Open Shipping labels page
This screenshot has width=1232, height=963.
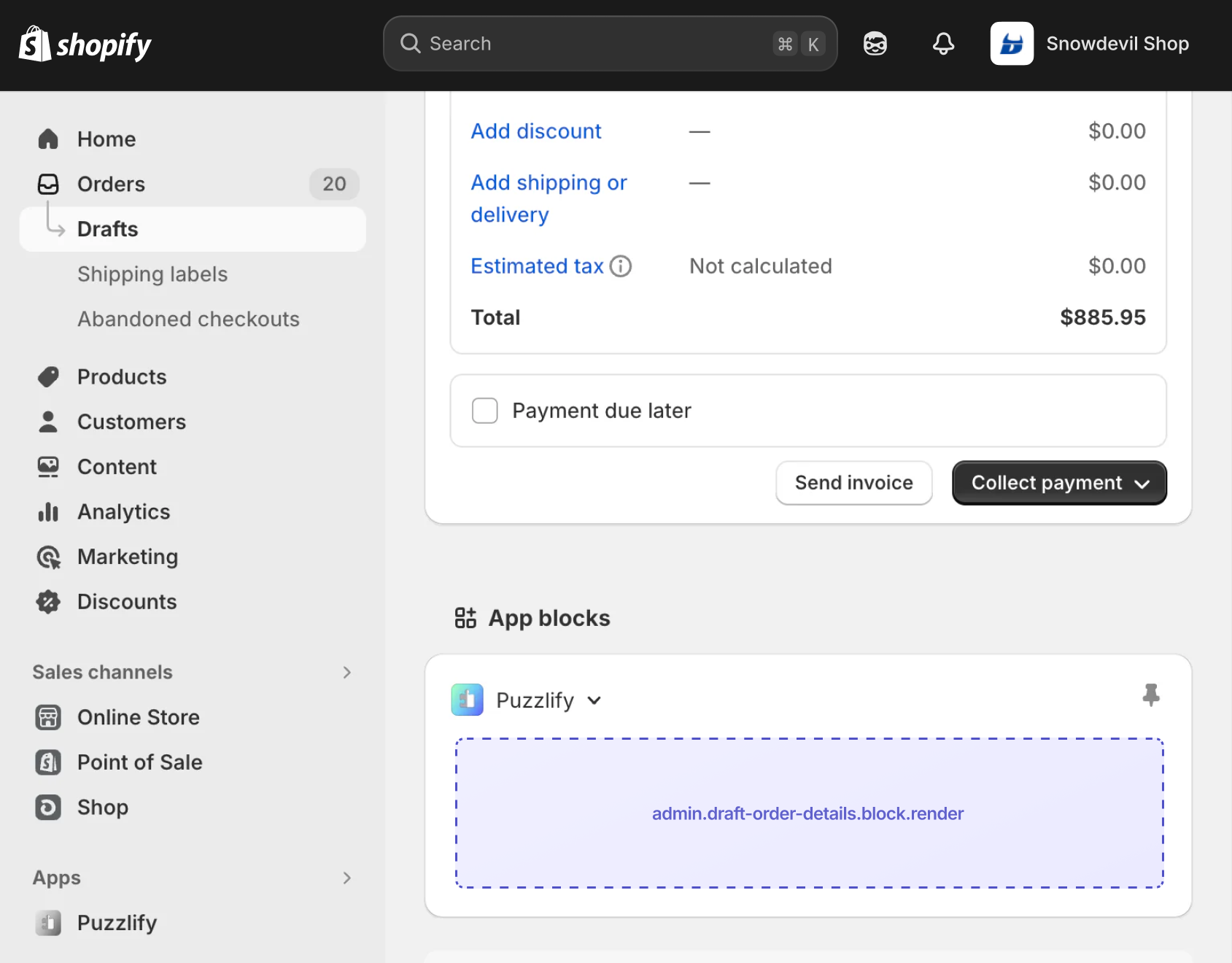tap(152, 274)
